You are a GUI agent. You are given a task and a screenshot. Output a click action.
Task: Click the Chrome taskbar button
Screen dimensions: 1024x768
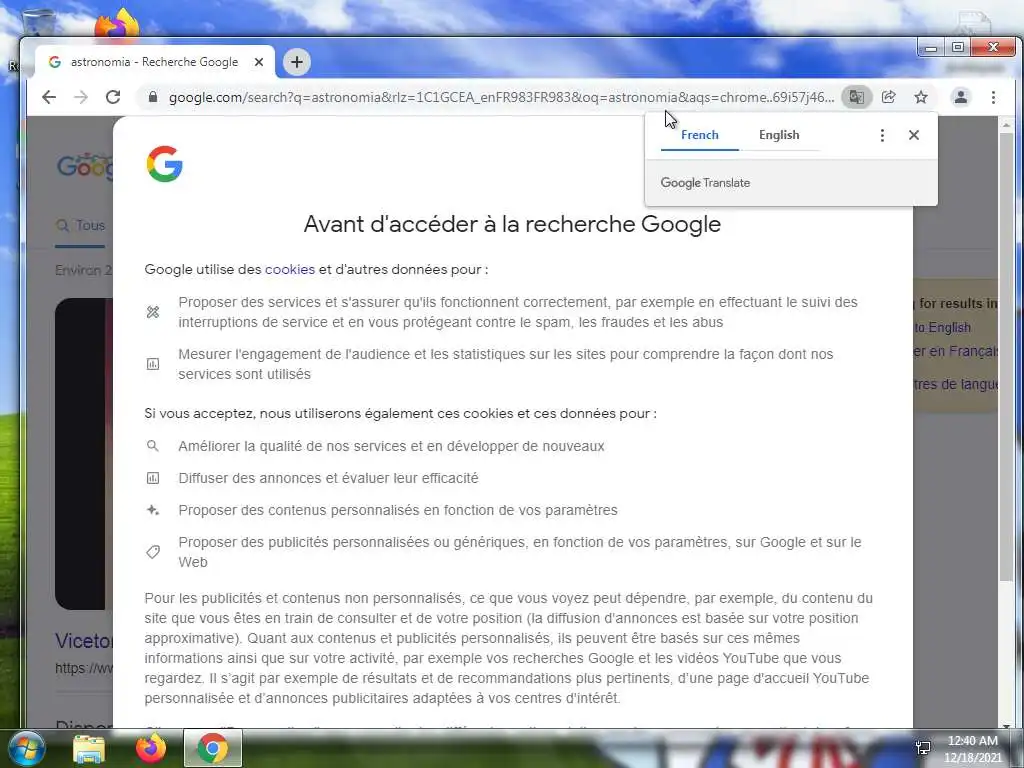click(213, 748)
